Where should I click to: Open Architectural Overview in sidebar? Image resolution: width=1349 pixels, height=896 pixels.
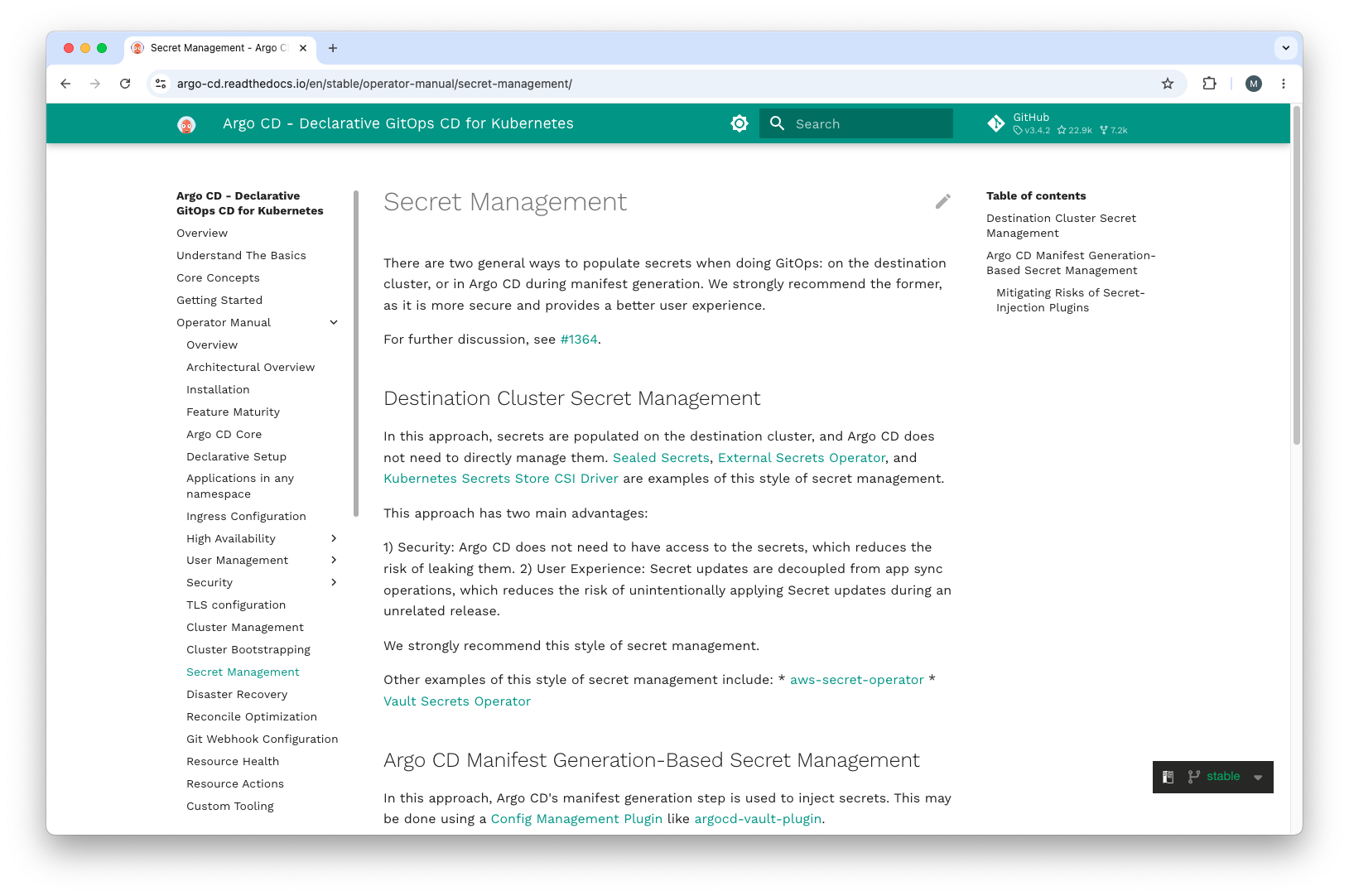coord(250,367)
